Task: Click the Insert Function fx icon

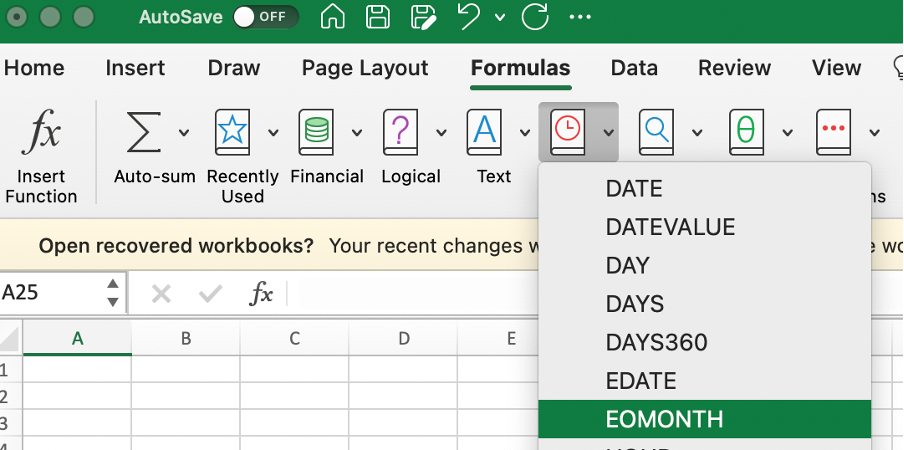Action: click(40, 133)
